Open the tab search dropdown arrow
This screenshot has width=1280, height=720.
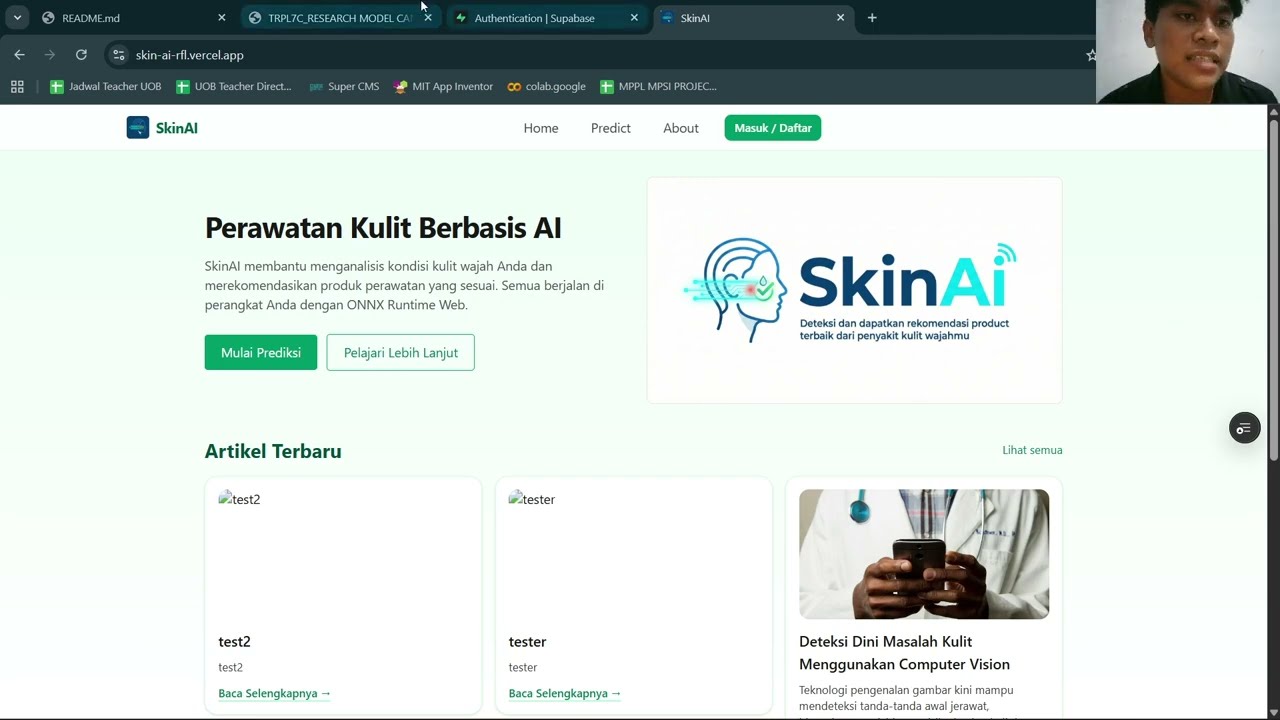(17, 18)
